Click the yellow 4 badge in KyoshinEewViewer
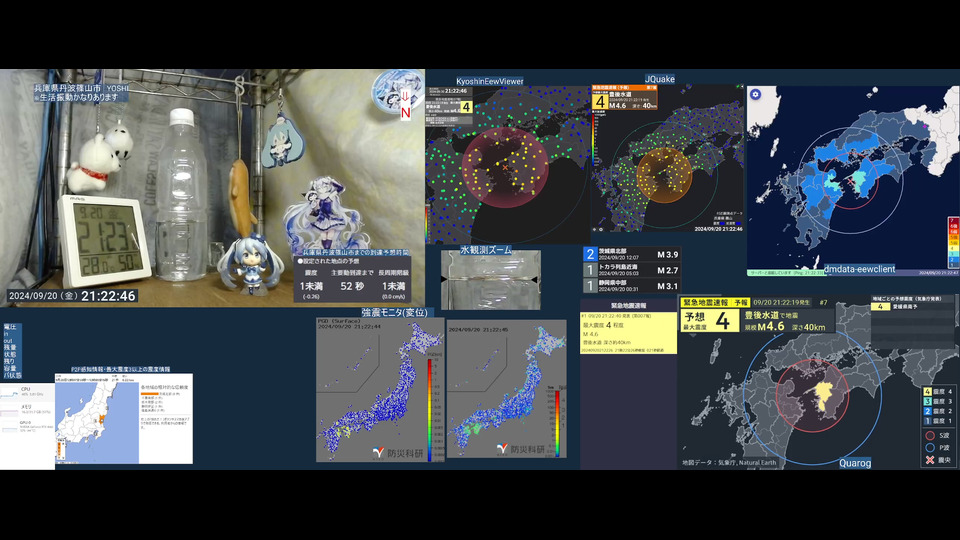Image resolution: width=960 pixels, height=540 pixels. tap(466, 107)
